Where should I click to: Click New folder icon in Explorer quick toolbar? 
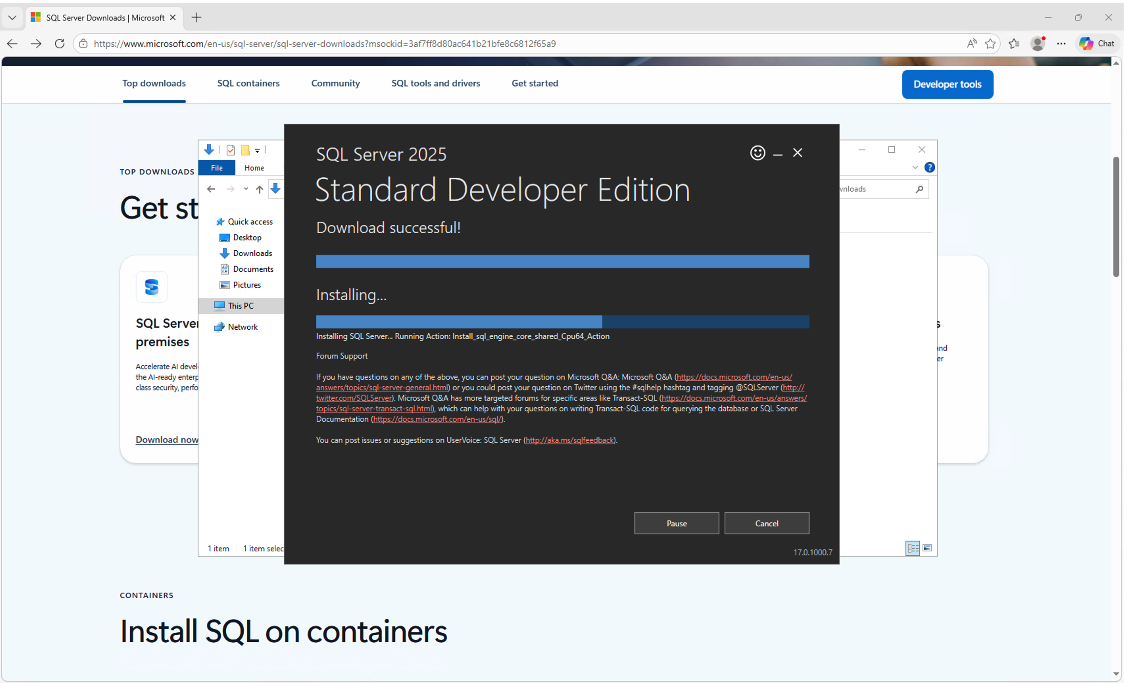245,150
